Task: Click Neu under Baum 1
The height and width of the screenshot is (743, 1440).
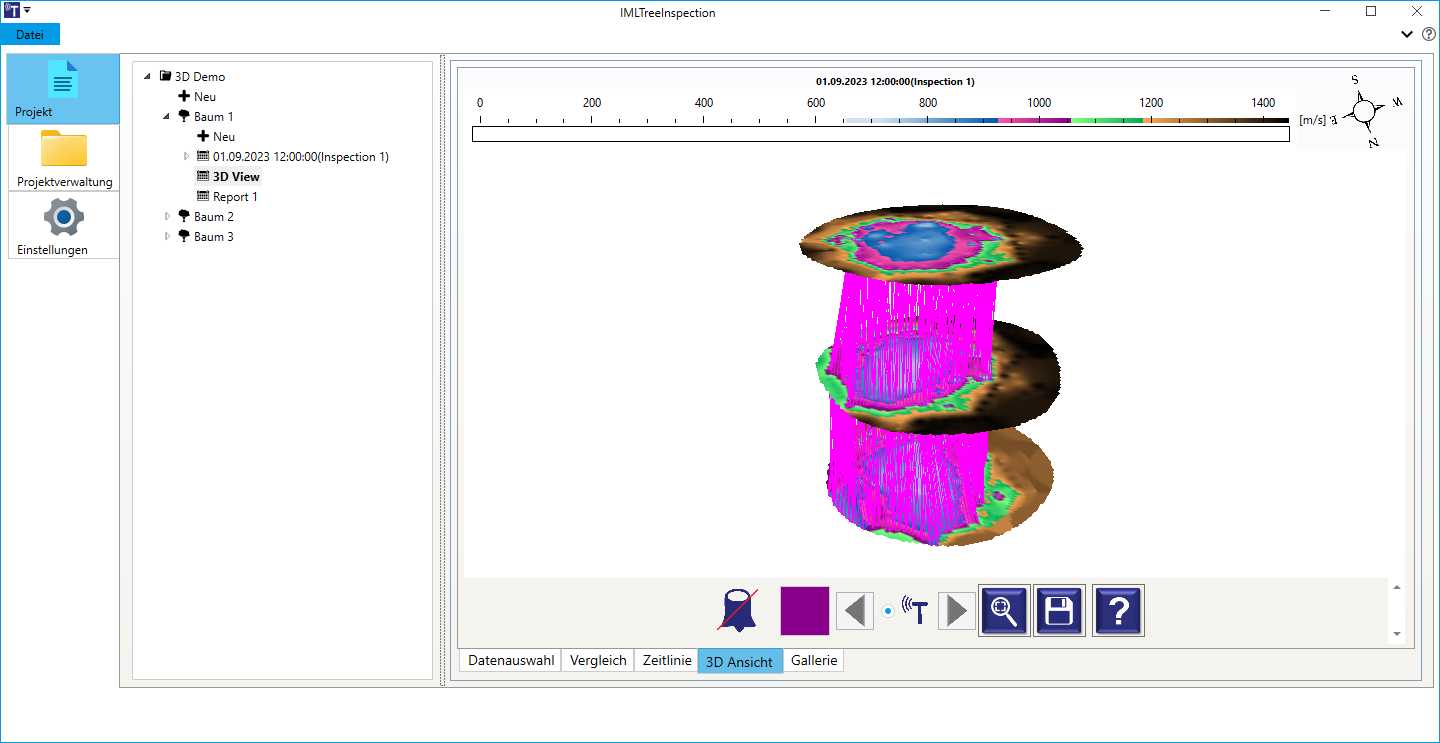Action: click(x=224, y=136)
